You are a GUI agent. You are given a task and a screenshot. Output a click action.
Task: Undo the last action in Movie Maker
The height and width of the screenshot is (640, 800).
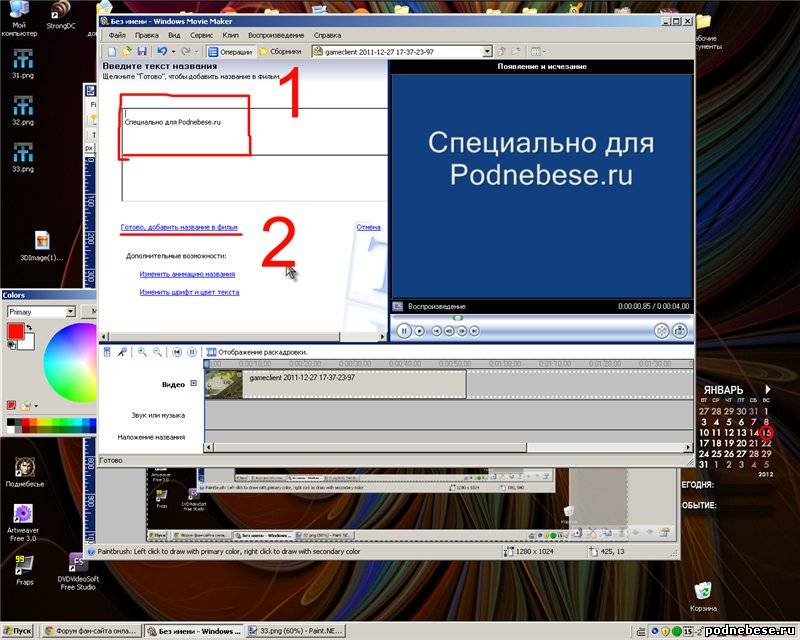(x=162, y=52)
